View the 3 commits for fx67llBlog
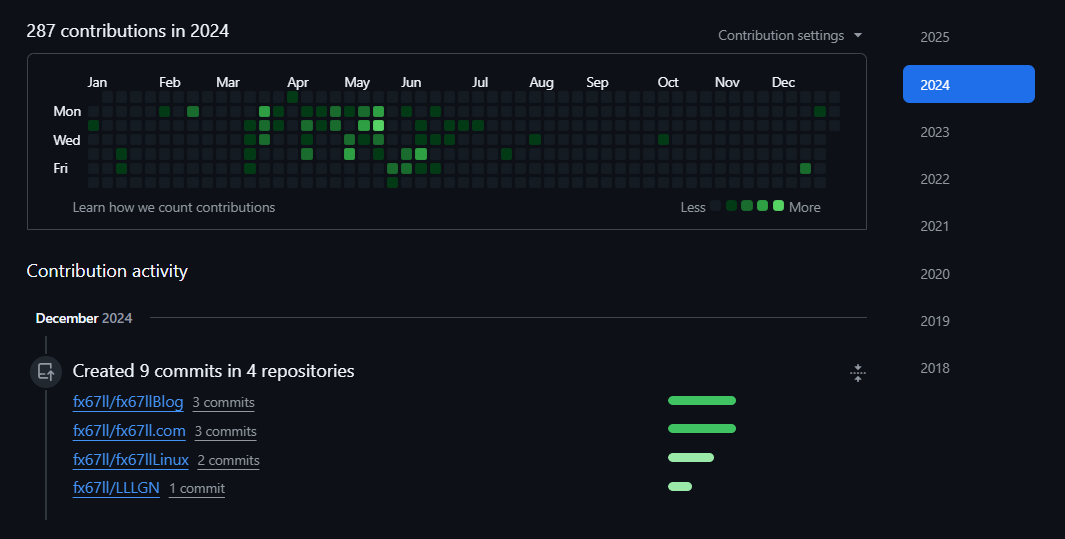 (223, 403)
